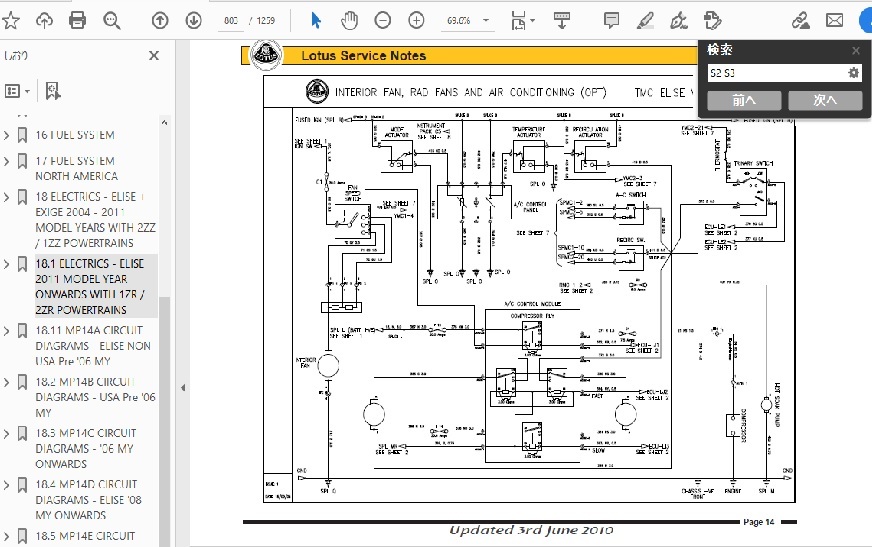The height and width of the screenshot is (547, 872).
Task: Click the 前へ previous result button
Action: (x=744, y=101)
